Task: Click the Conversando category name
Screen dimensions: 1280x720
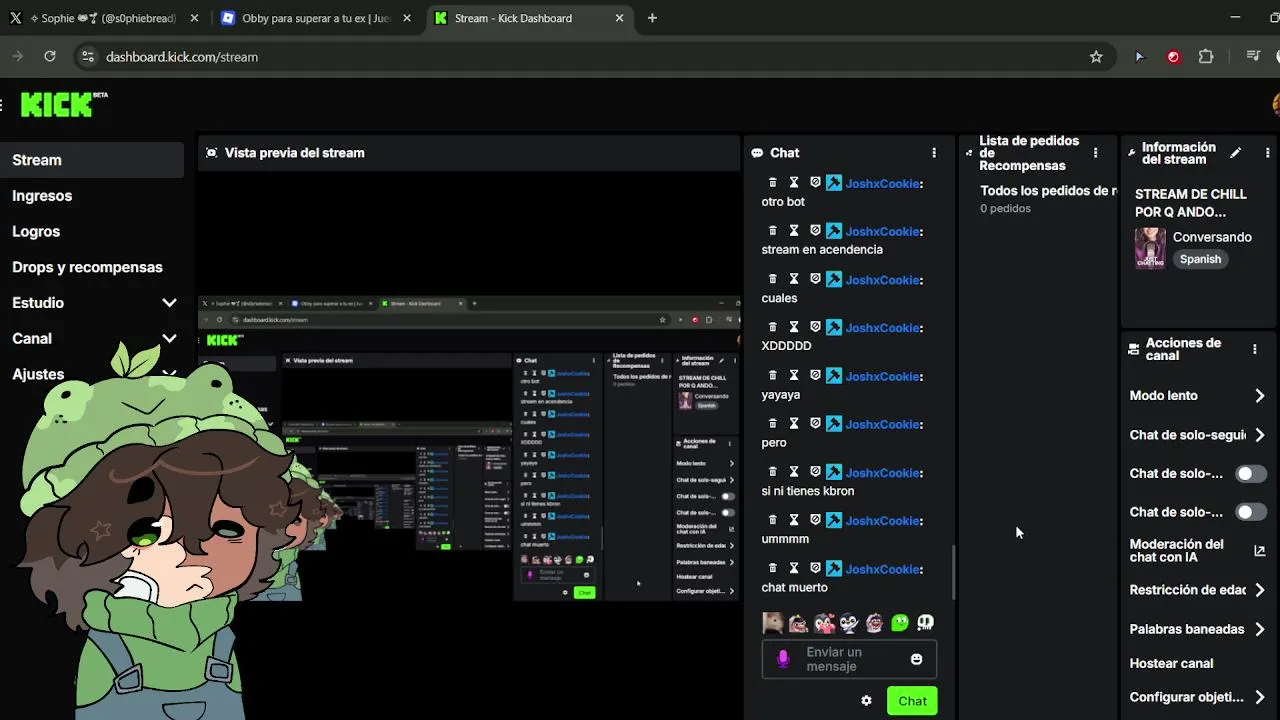Action: (1212, 237)
